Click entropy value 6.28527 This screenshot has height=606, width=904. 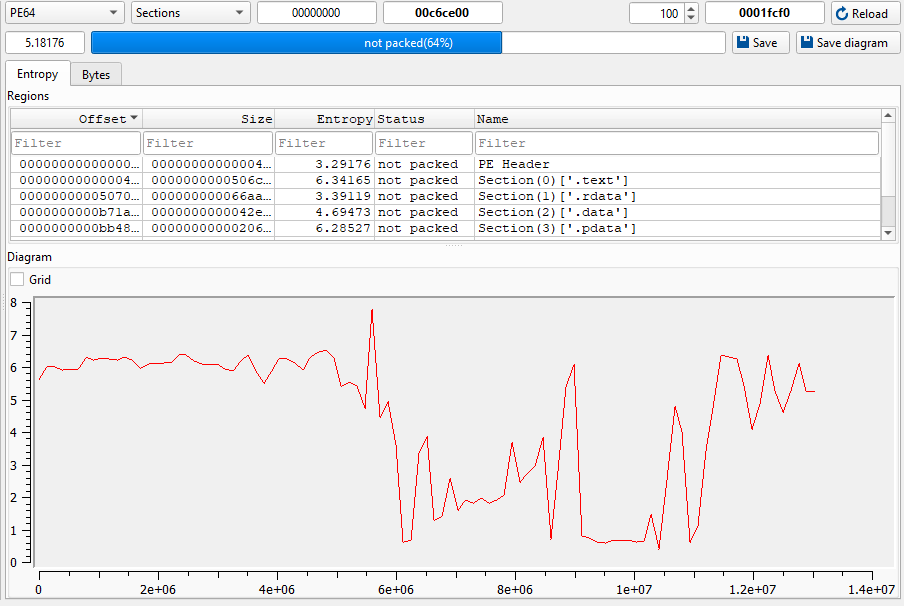click(x=343, y=229)
